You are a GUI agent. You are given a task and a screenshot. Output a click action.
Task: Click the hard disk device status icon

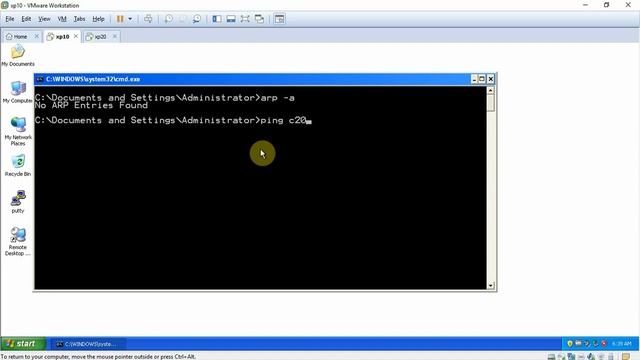(x=551, y=357)
